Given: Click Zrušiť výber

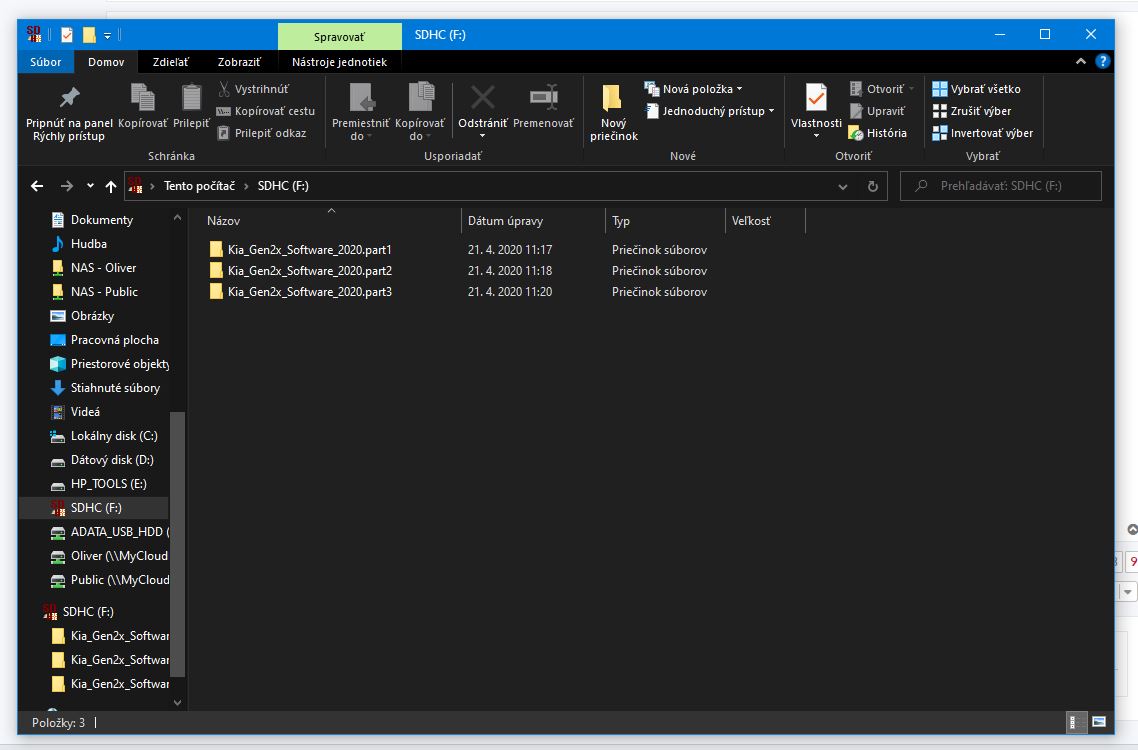Looking at the screenshot, I should 971,111.
